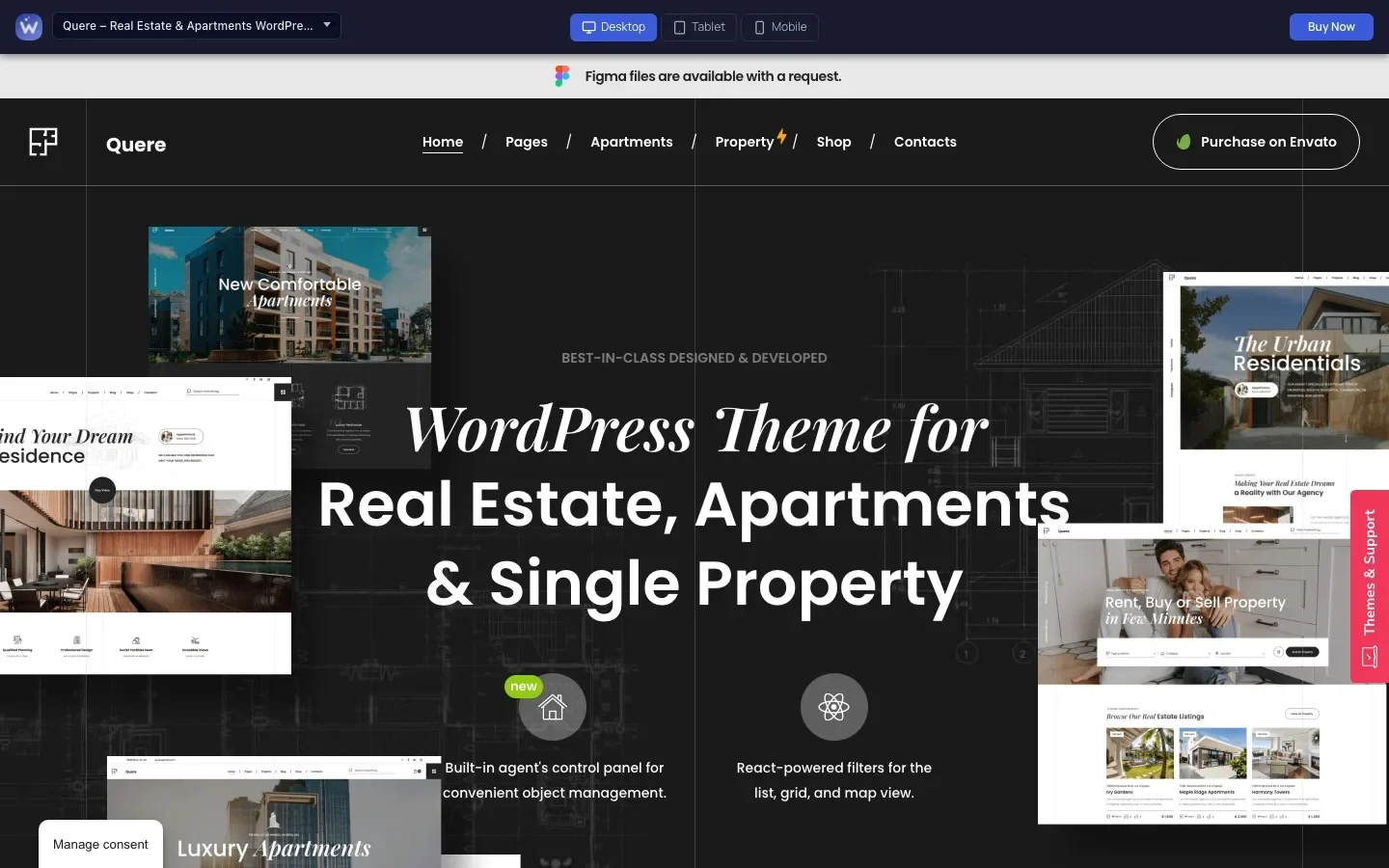Image resolution: width=1389 pixels, height=868 pixels.
Task: Open the Quere theme selector dropdown
Action: click(x=197, y=26)
